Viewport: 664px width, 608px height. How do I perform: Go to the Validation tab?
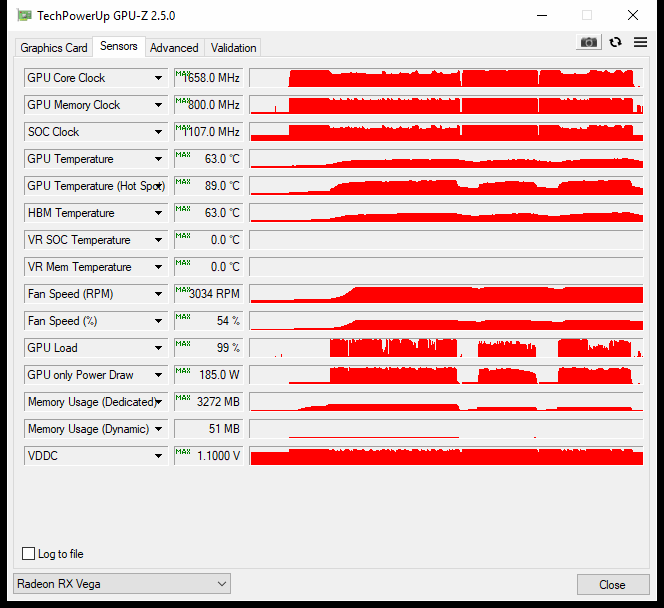[x=233, y=48]
